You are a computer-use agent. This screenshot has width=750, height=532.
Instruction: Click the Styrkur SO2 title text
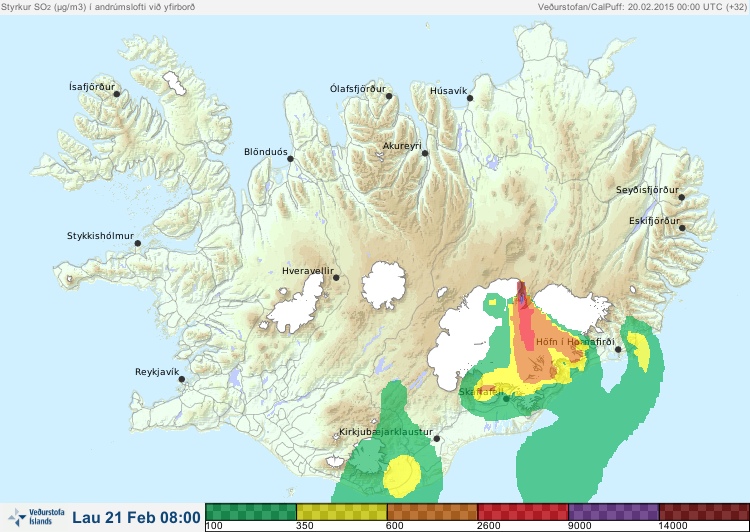click(98, 7)
